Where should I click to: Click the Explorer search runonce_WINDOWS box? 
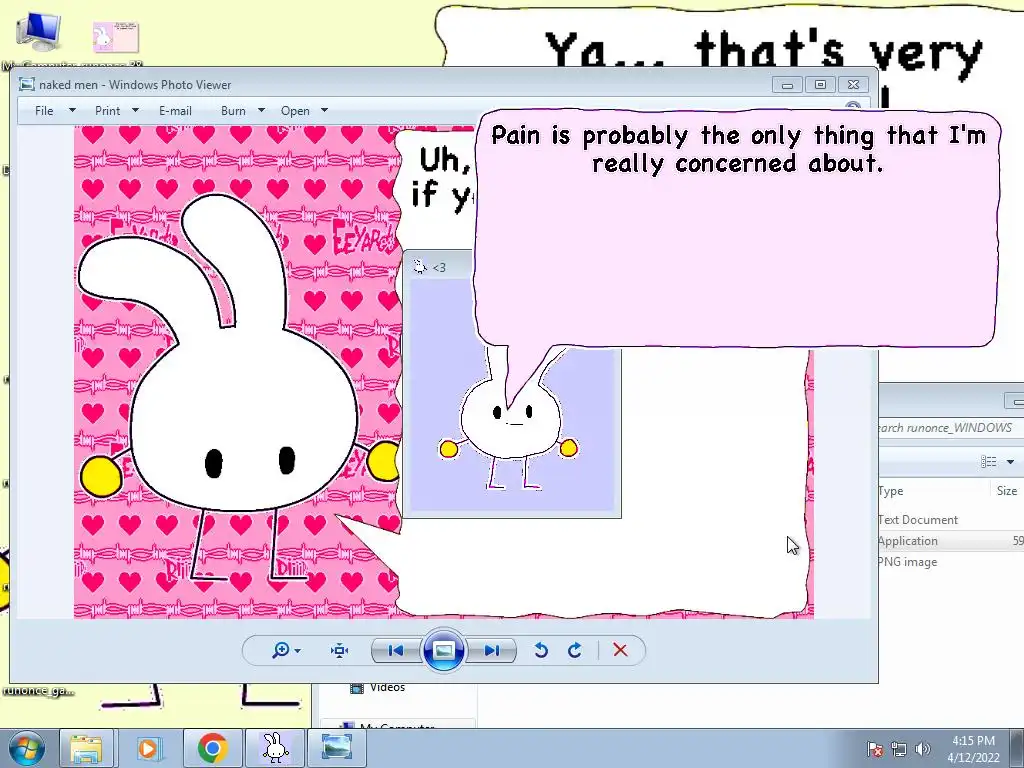[951, 428]
